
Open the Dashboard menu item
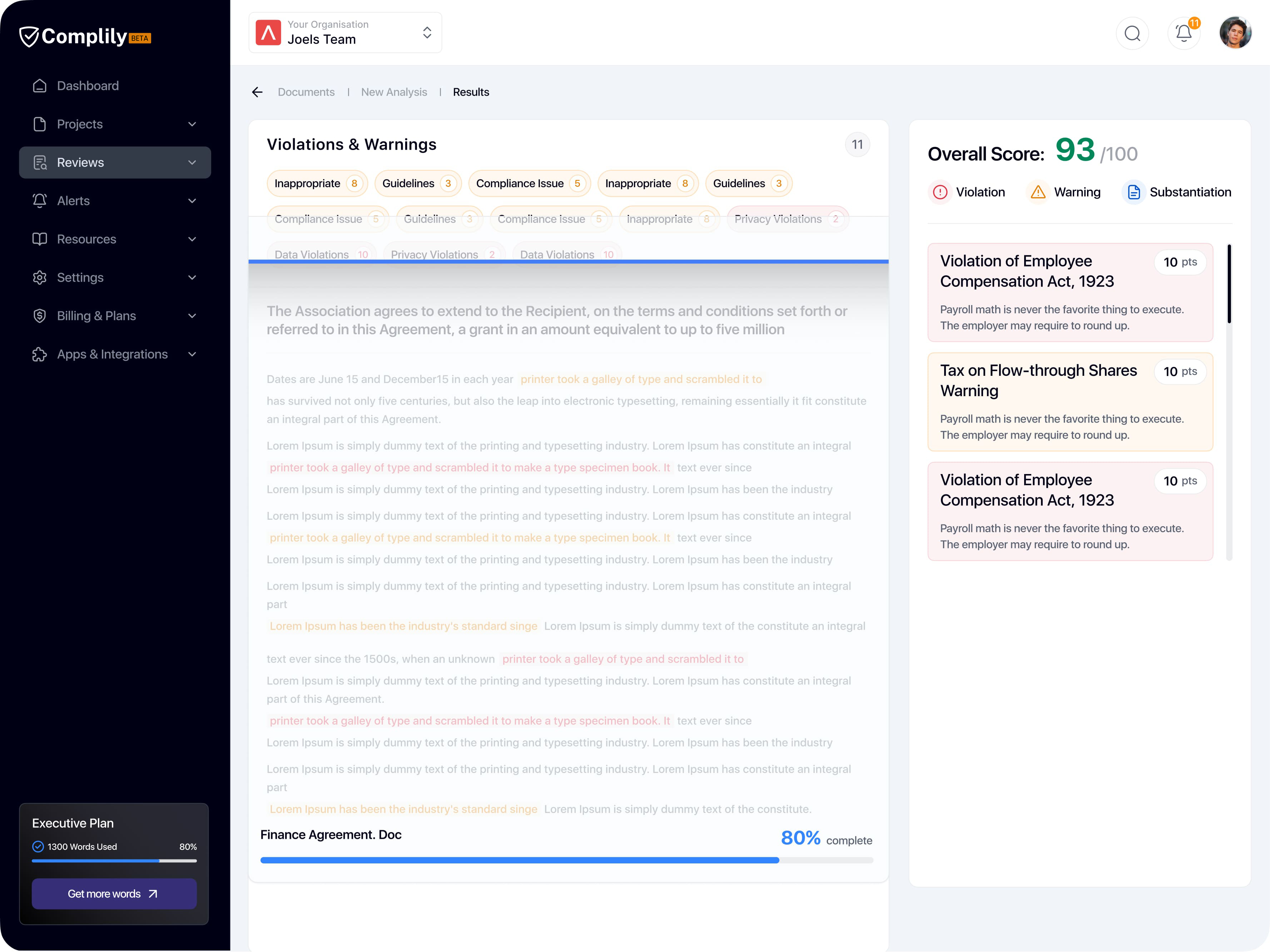(115, 85)
